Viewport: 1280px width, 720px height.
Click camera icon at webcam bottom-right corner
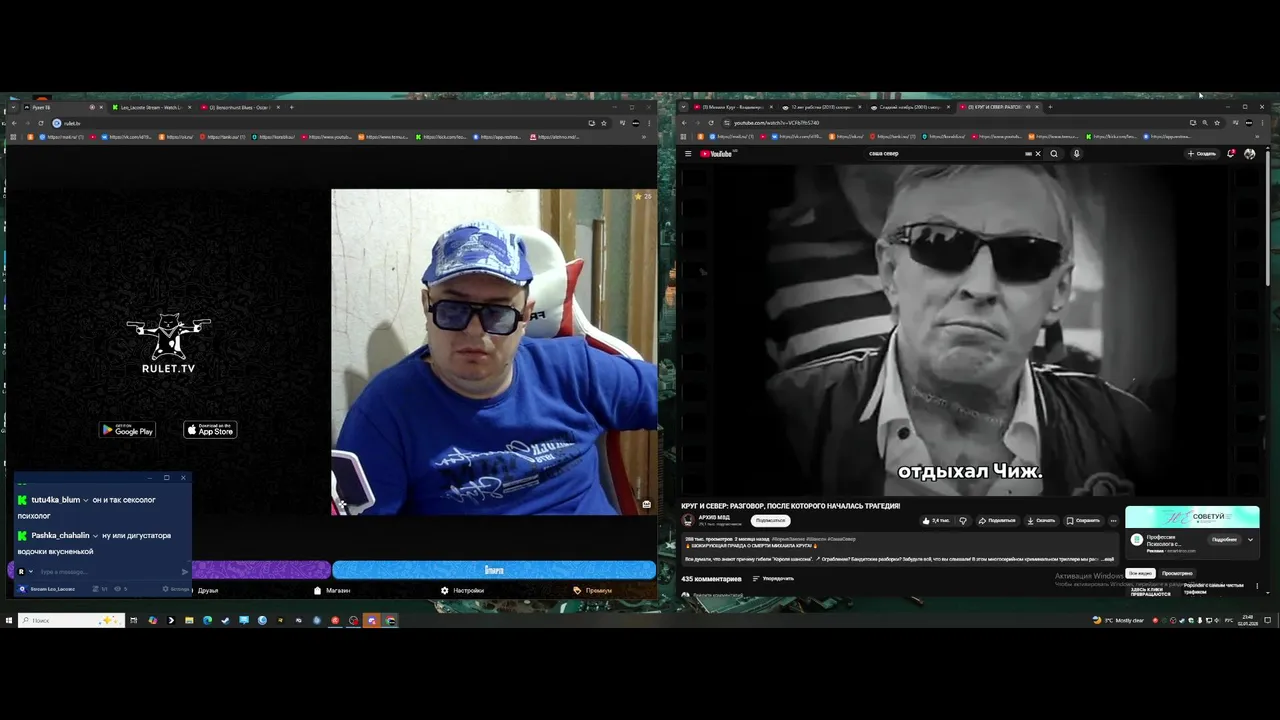646,504
